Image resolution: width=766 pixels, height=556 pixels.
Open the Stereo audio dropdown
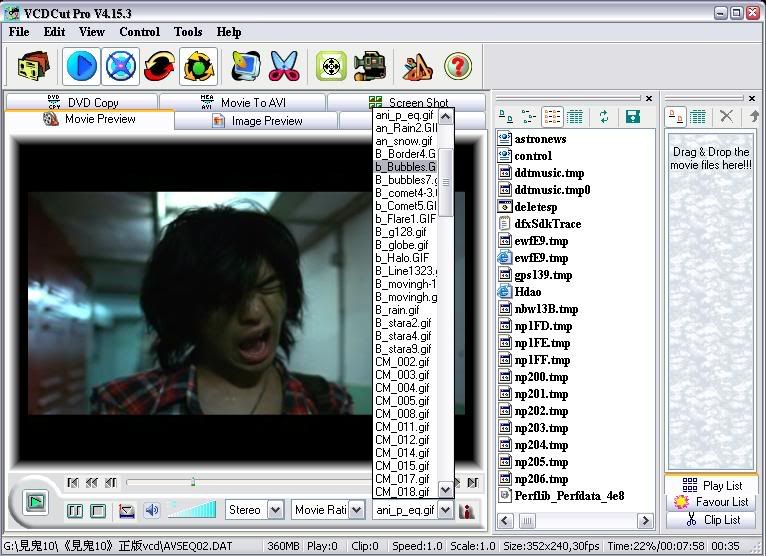pyautogui.click(x=276, y=510)
